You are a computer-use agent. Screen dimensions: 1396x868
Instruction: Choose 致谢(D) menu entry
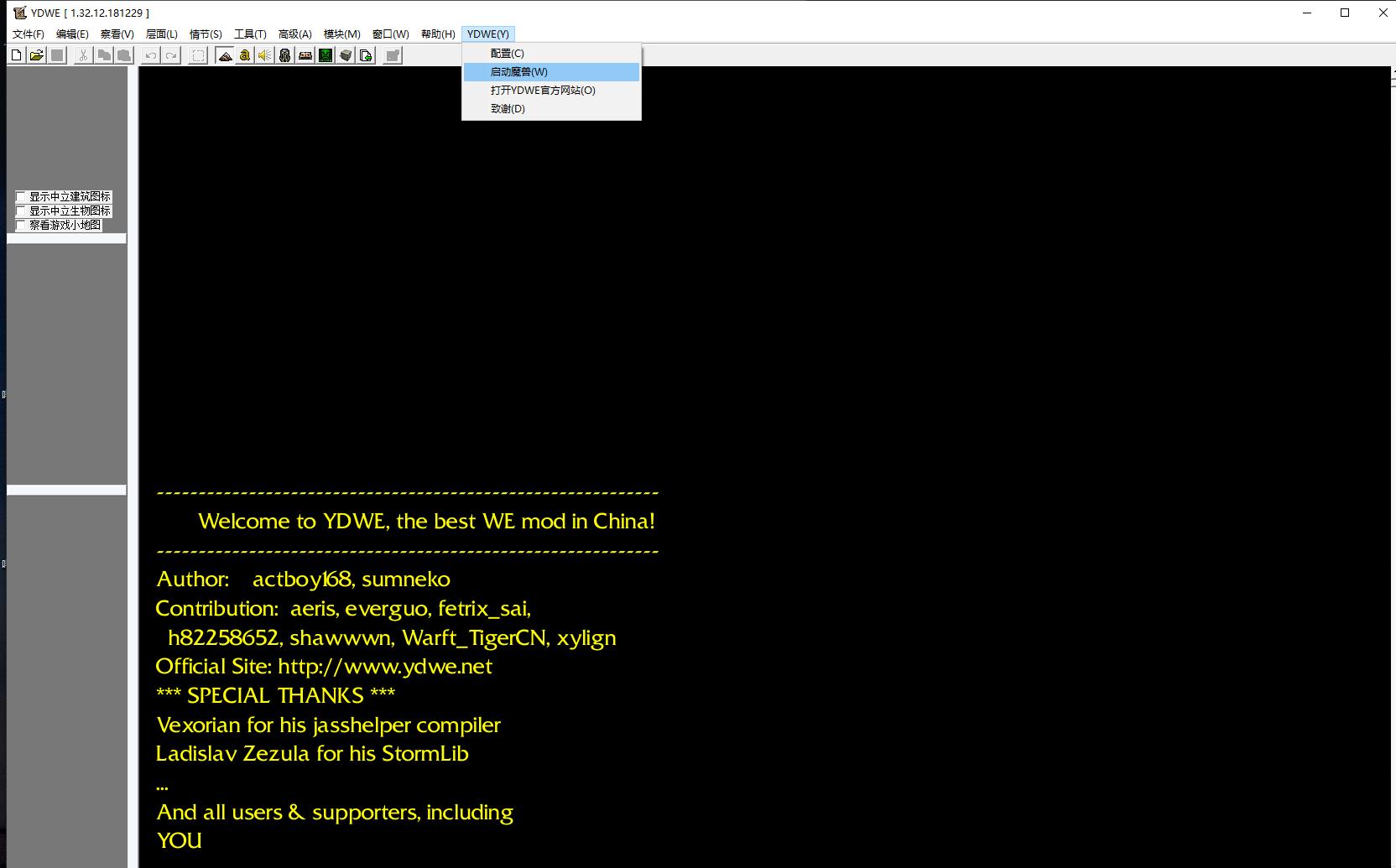[551, 109]
